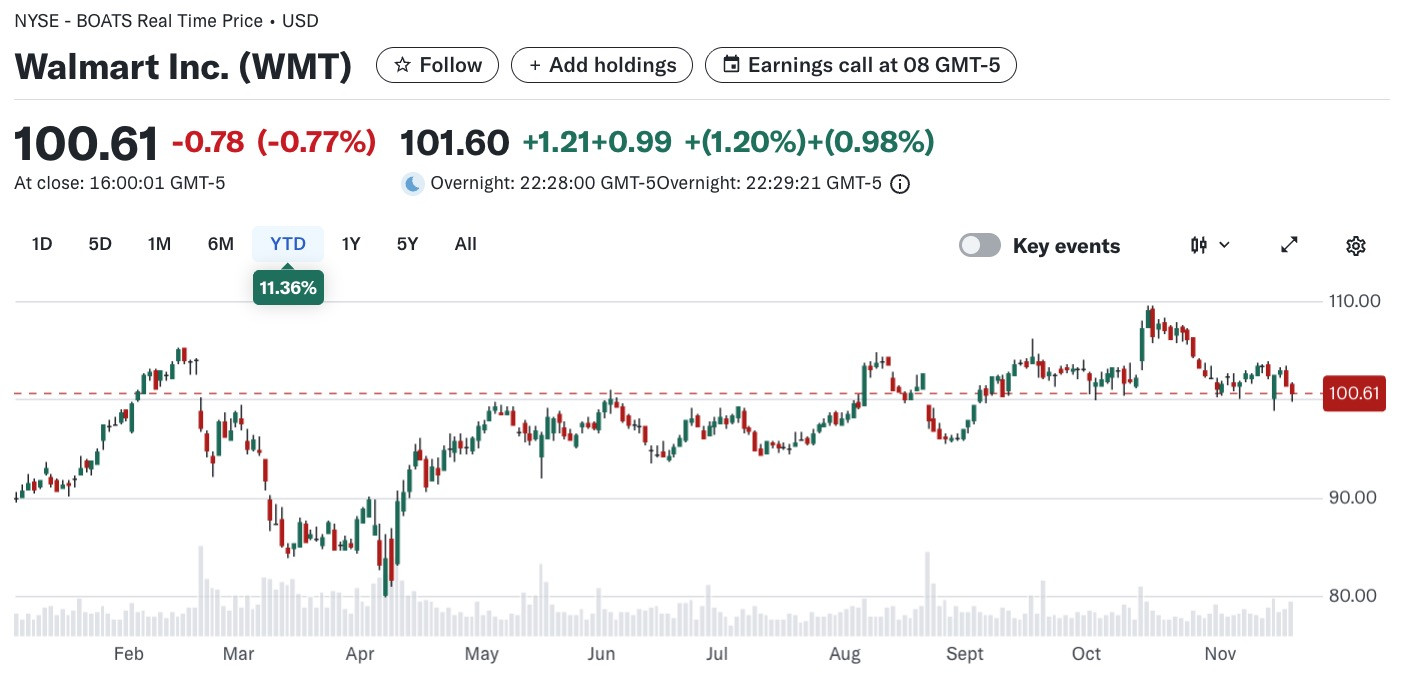Open chart settings gear
Image resolution: width=1404 pixels, height=682 pixels.
[x=1356, y=245]
